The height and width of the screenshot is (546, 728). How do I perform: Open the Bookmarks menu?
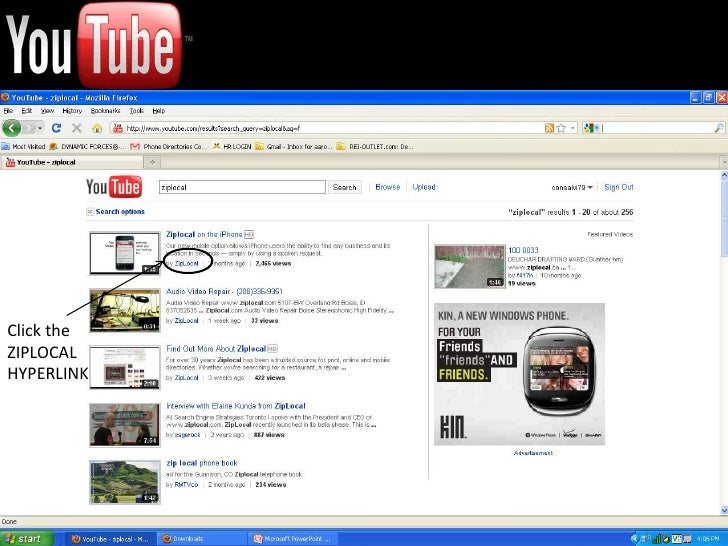click(x=105, y=111)
